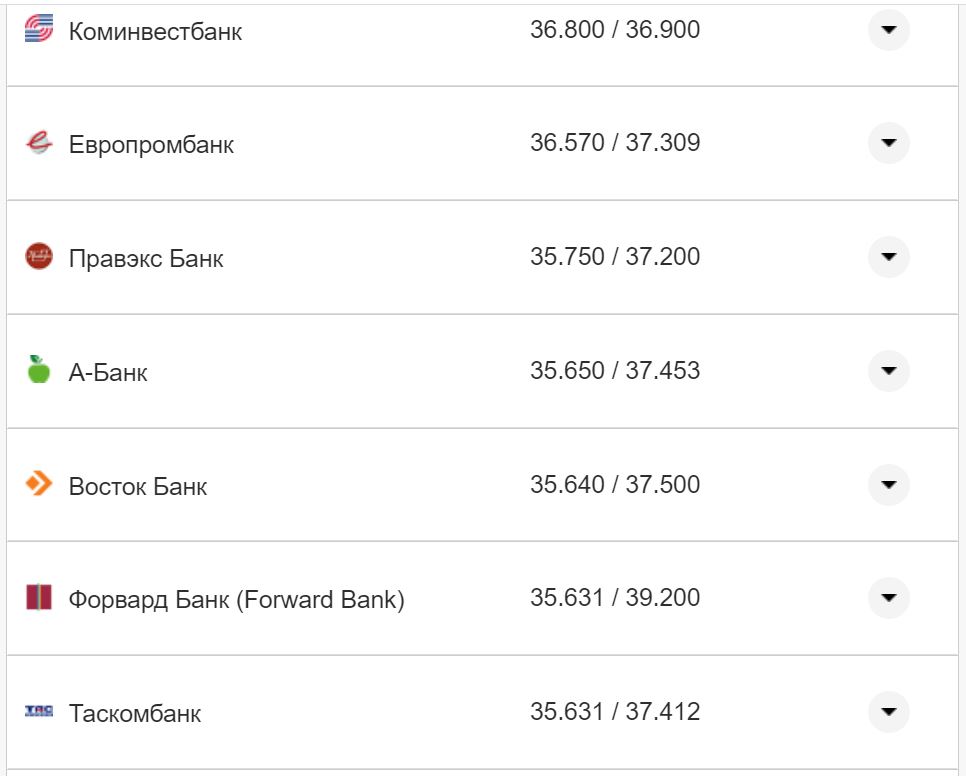966x776 pixels.
Task: Click the green apple А-Банк icon
Action: (x=38, y=370)
